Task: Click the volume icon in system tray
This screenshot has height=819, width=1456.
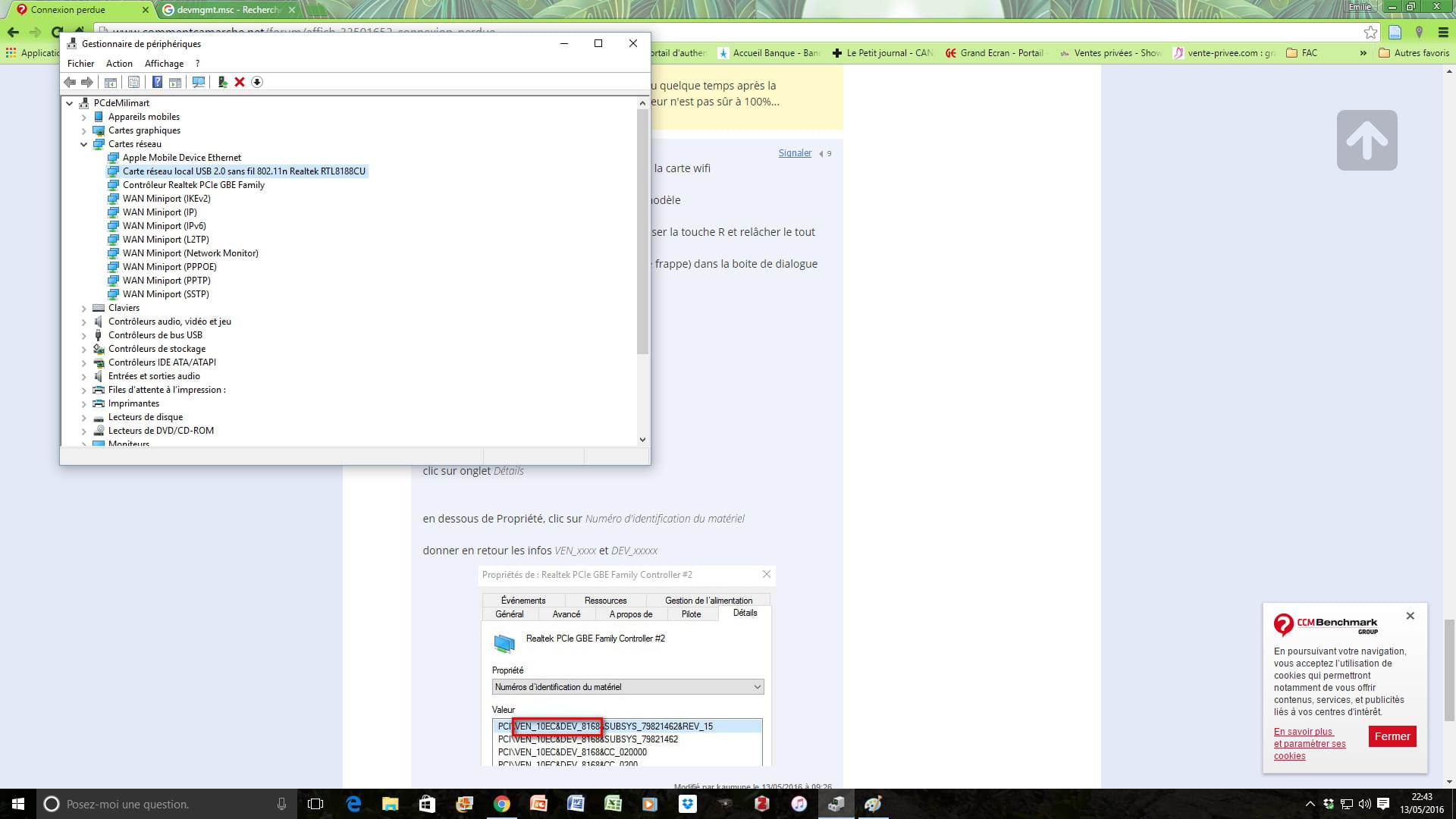Action: (x=1364, y=804)
